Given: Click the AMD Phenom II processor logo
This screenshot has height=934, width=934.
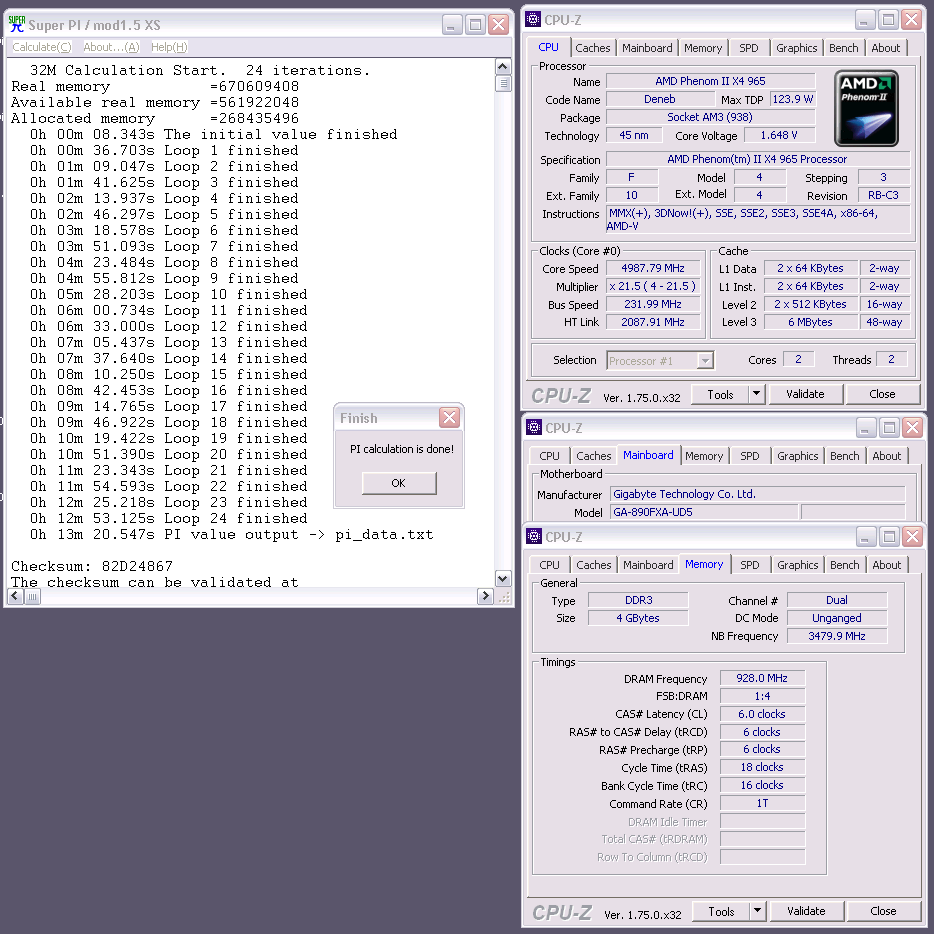Looking at the screenshot, I should (866, 108).
